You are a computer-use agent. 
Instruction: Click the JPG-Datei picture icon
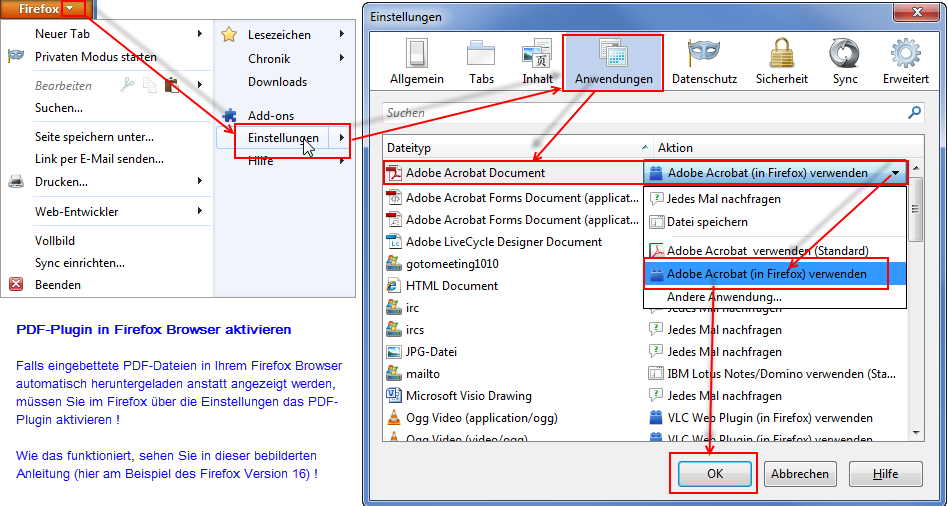(394, 351)
